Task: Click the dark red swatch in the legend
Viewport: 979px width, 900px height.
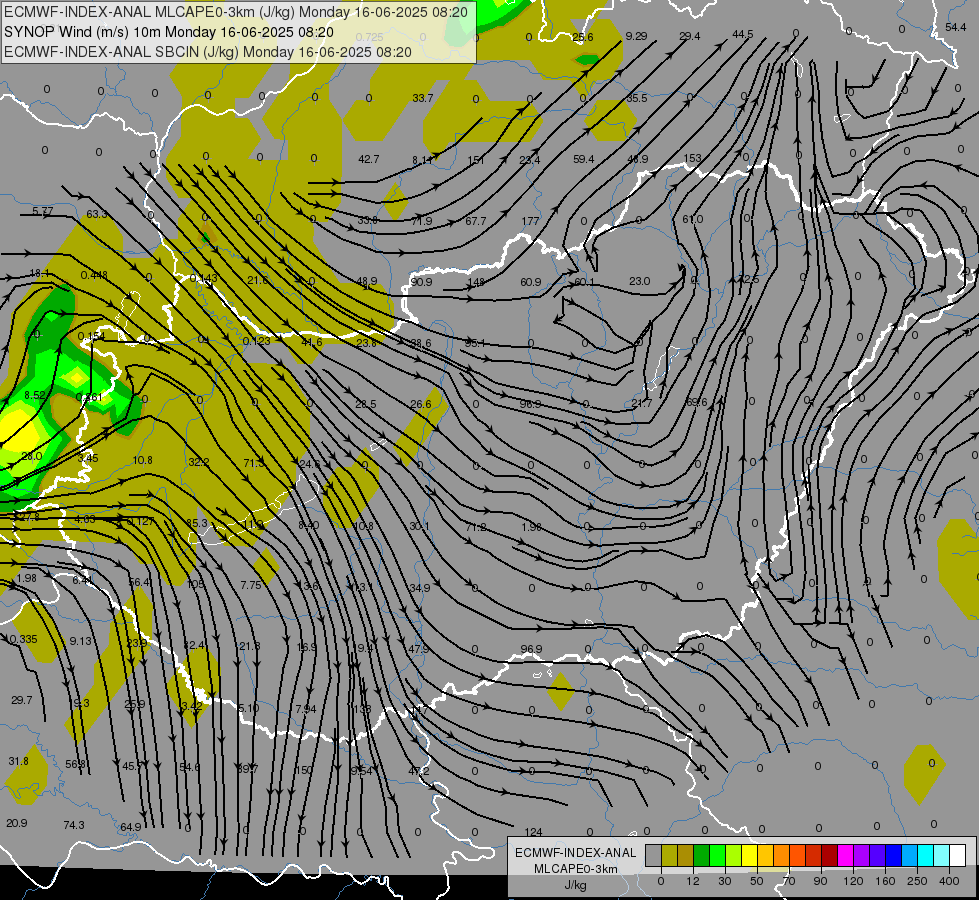Action: (829, 856)
